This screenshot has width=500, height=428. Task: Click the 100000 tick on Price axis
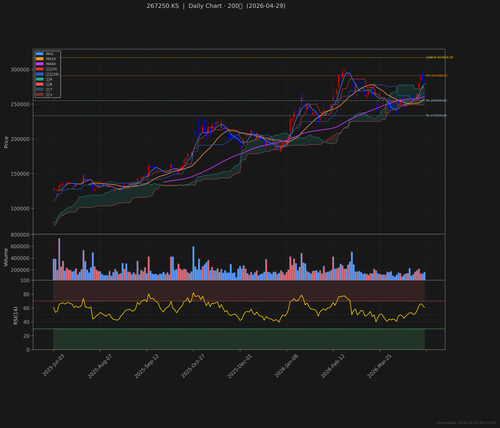[20, 208]
